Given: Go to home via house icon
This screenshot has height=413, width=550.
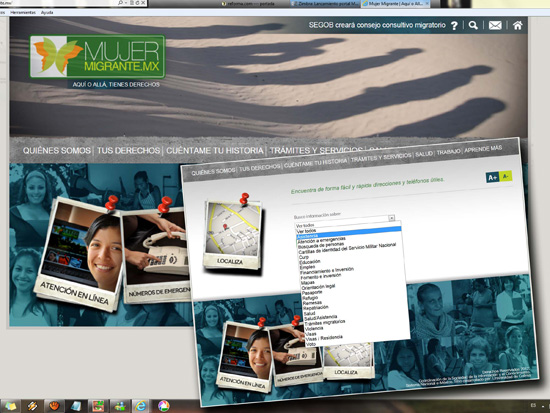Looking at the screenshot, I should point(517,25).
